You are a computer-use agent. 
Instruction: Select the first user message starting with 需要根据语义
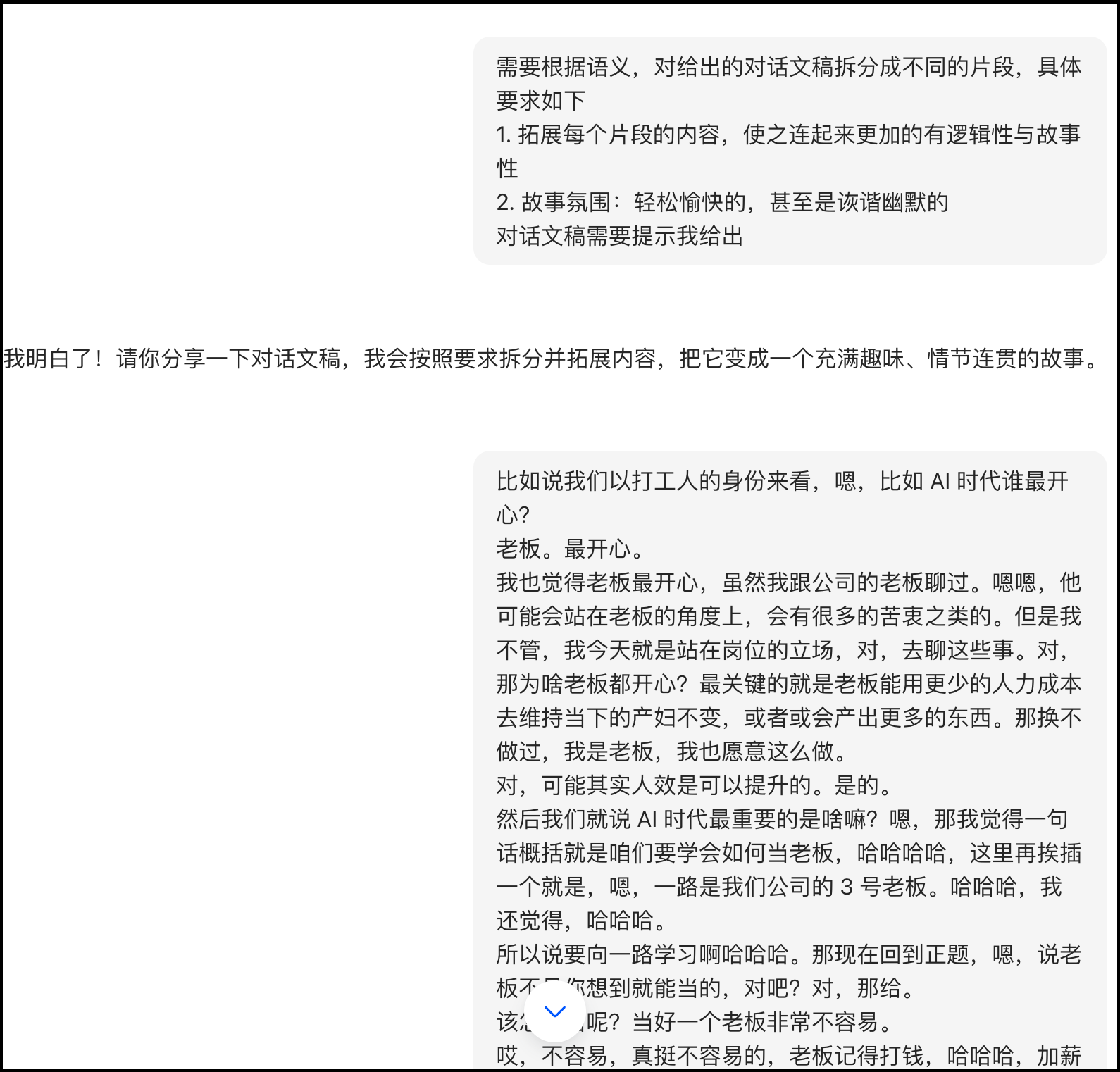coord(790,151)
